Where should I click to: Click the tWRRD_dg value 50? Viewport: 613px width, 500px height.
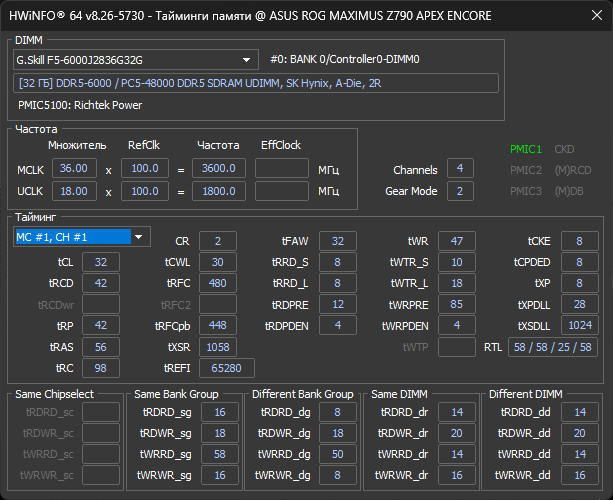(x=338, y=454)
